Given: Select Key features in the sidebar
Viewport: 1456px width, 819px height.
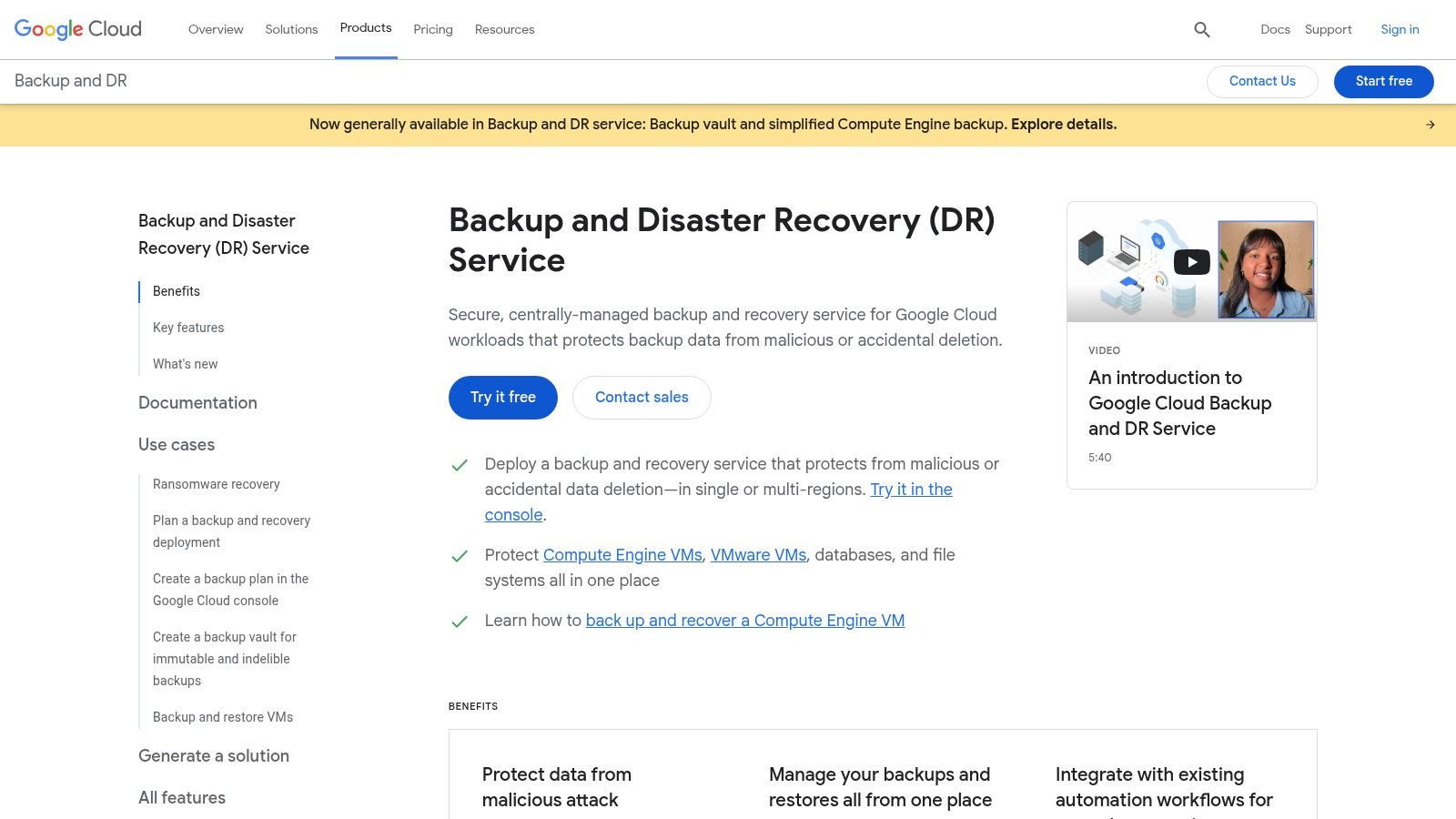Looking at the screenshot, I should point(188,328).
